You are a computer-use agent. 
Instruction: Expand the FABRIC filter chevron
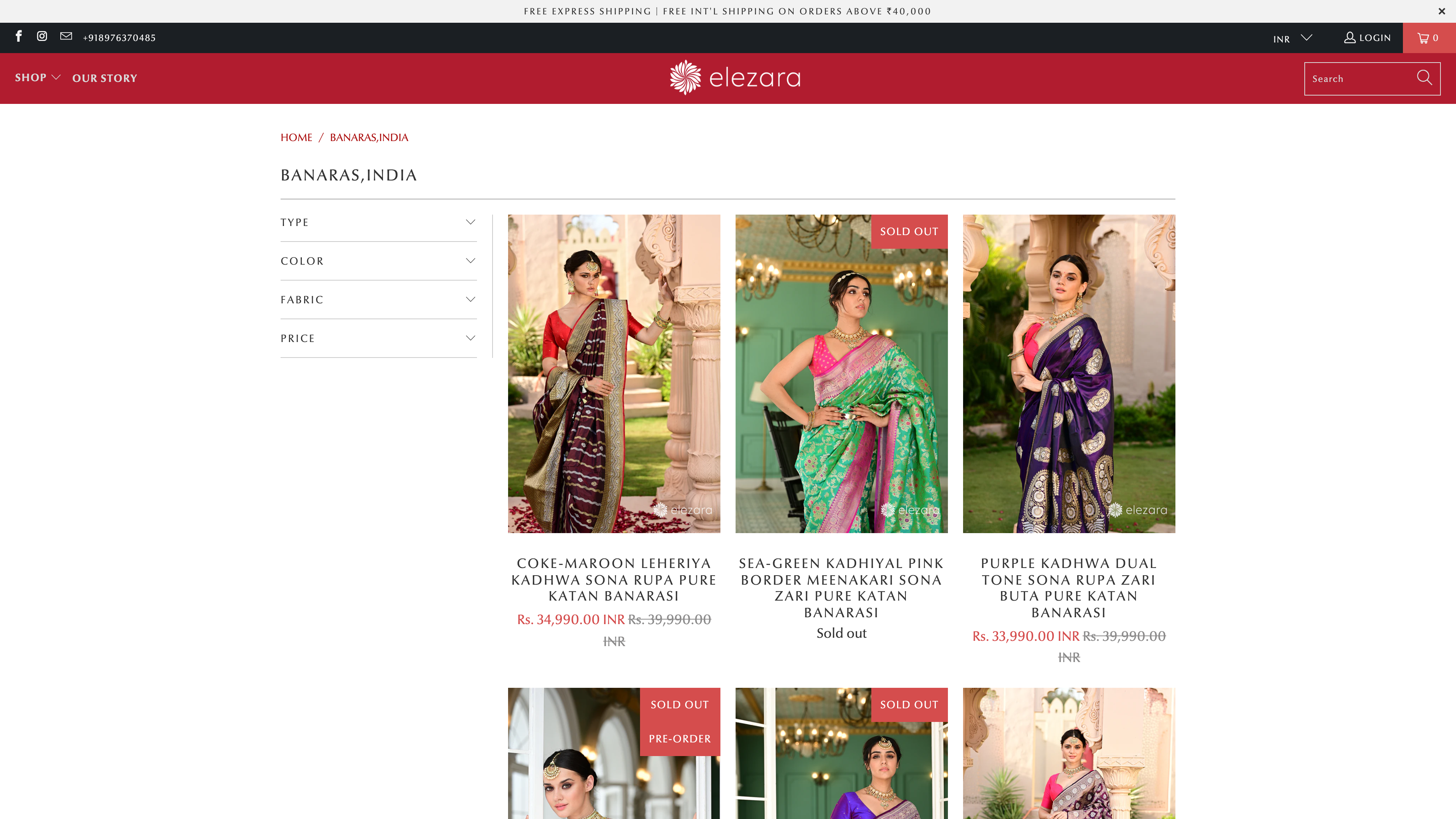pyautogui.click(x=470, y=299)
